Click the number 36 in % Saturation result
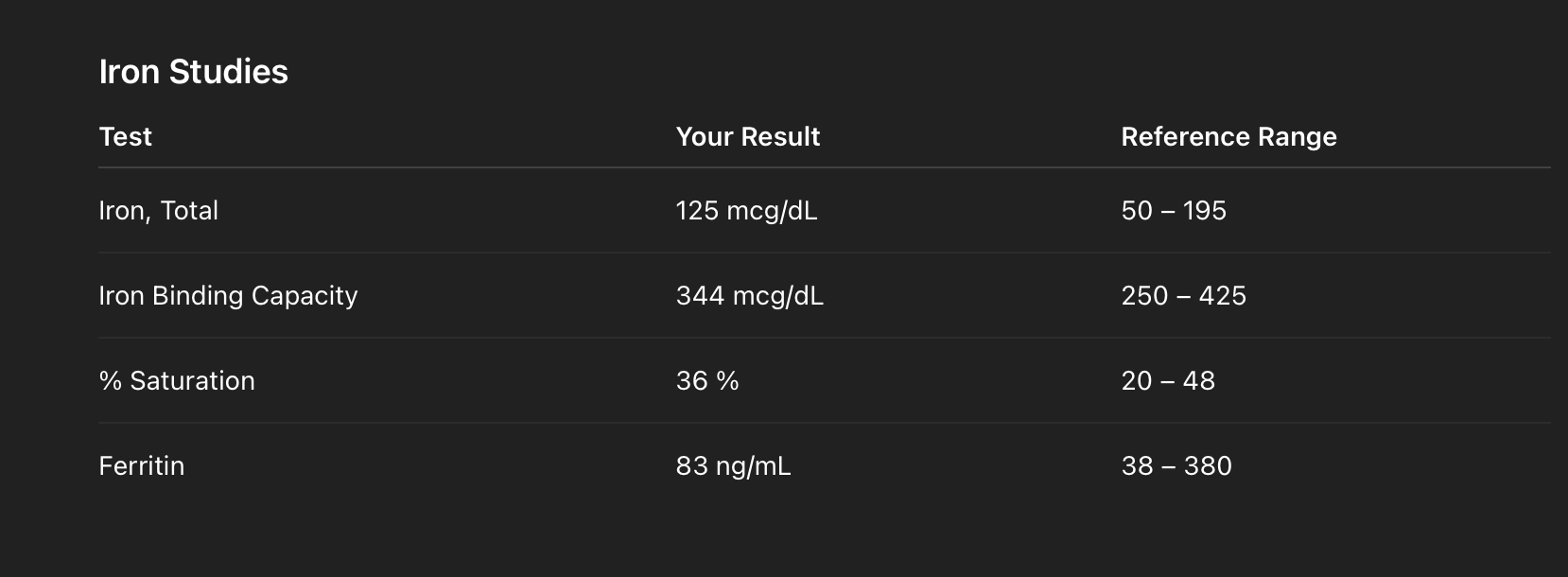Viewport: 1568px width, 577px height. point(691,381)
